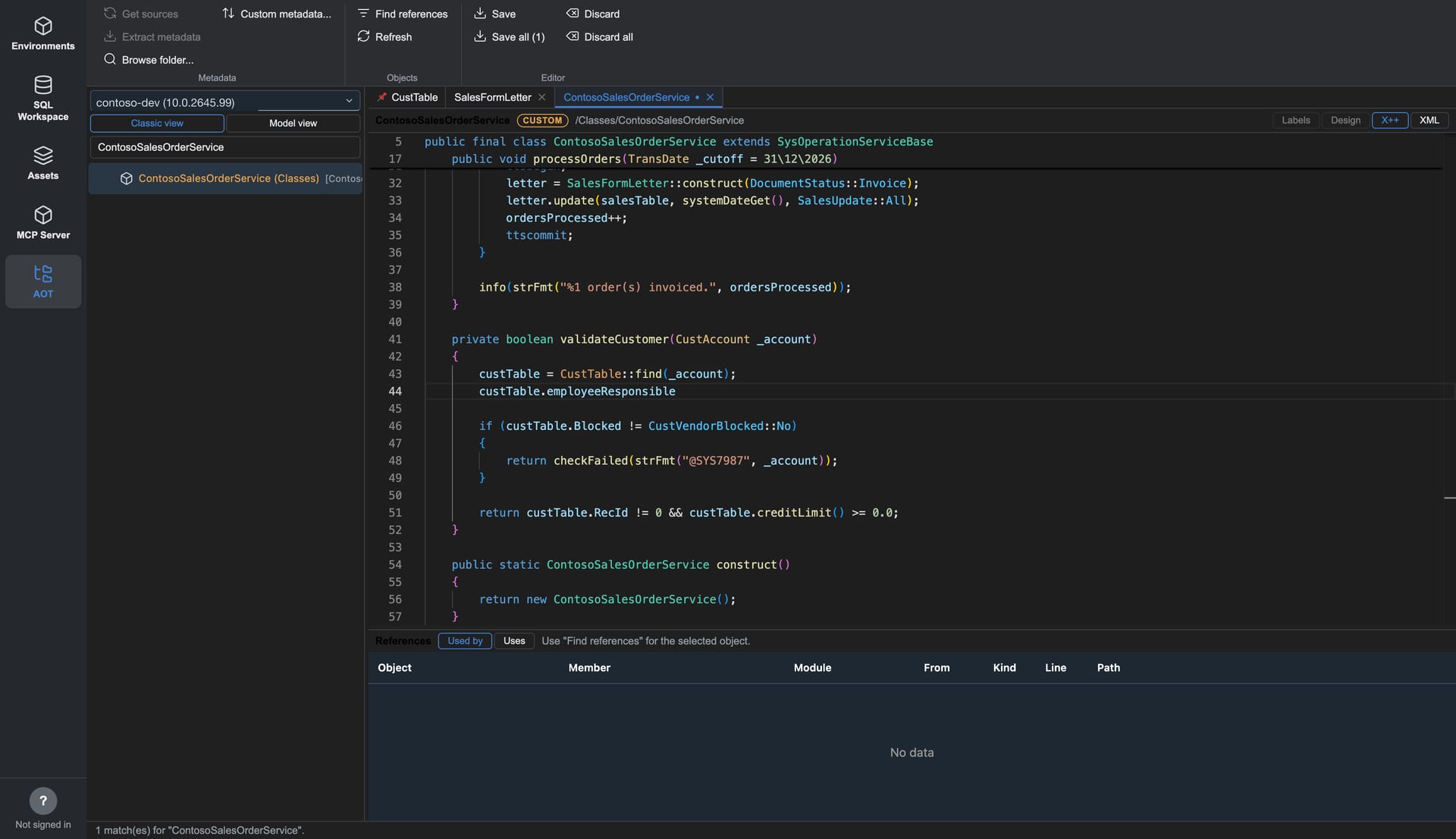Click the checkFailed call on line 48
Screen dimensions: 1456x839
(590, 460)
